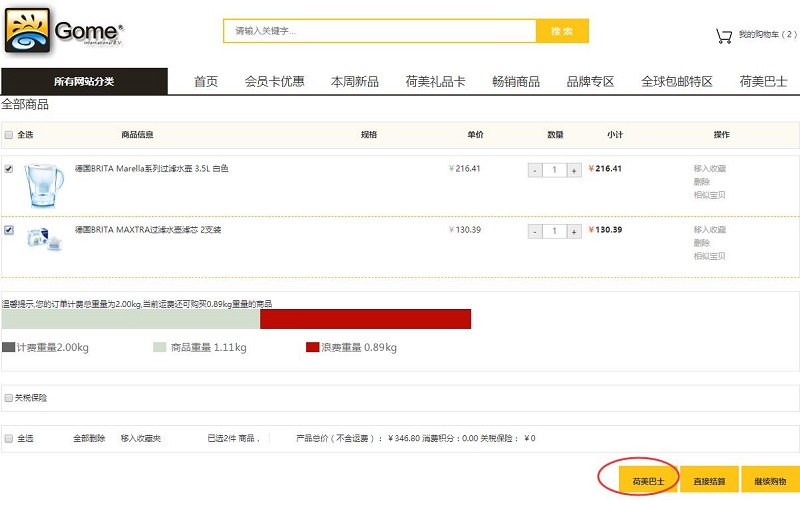Viewport: 800px width, 505px height.
Task: Click BRITA MAXTRA filter cartridge thumbnail
Action: tap(44, 239)
